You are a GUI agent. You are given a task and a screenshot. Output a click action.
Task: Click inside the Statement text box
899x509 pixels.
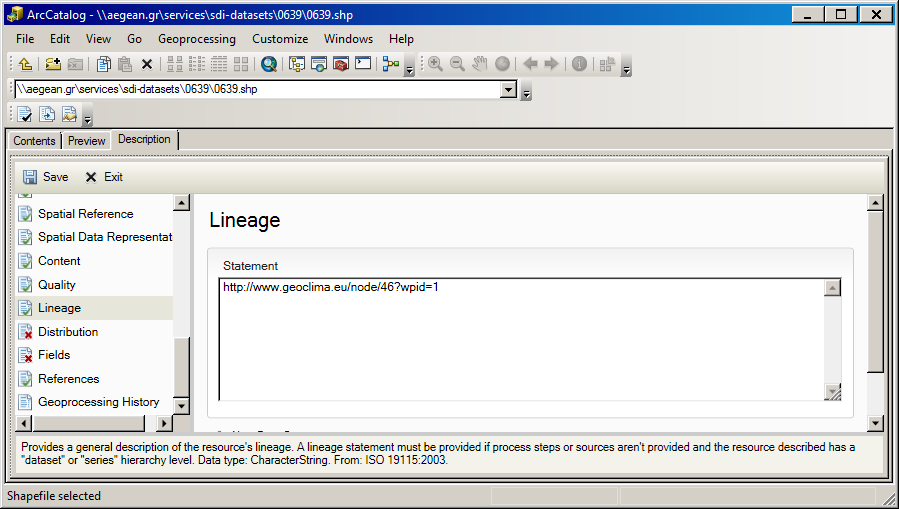click(522, 339)
